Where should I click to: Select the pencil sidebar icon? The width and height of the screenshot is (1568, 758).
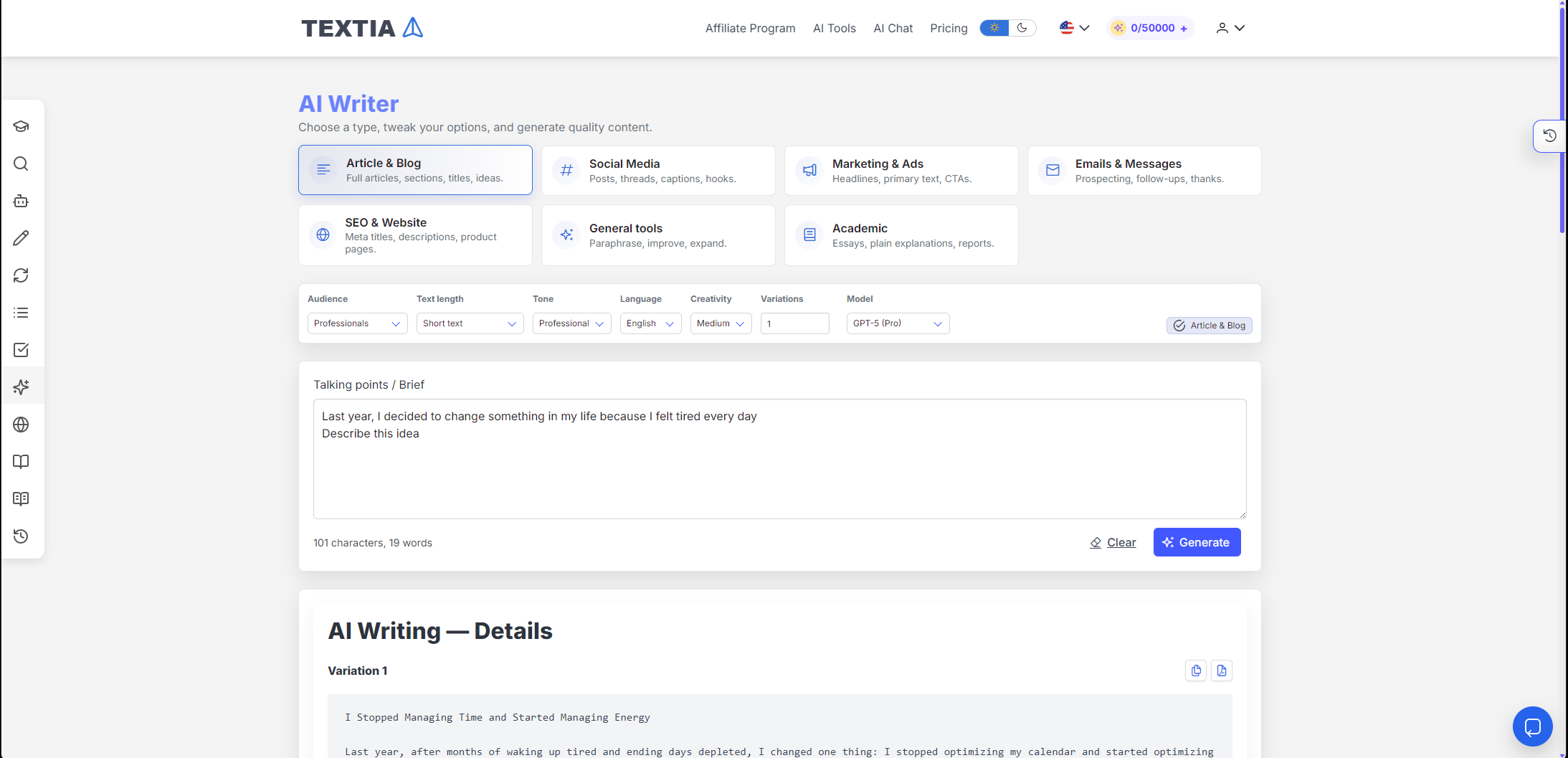21,238
